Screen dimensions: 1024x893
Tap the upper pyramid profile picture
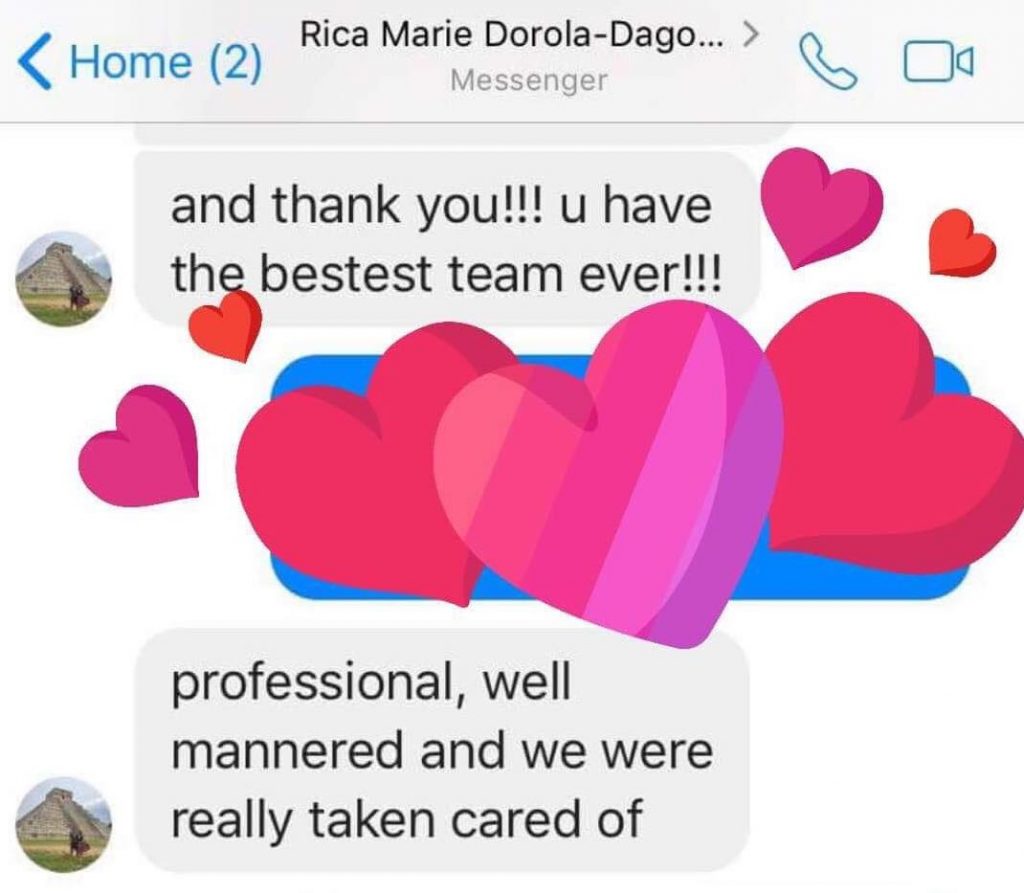pos(63,278)
